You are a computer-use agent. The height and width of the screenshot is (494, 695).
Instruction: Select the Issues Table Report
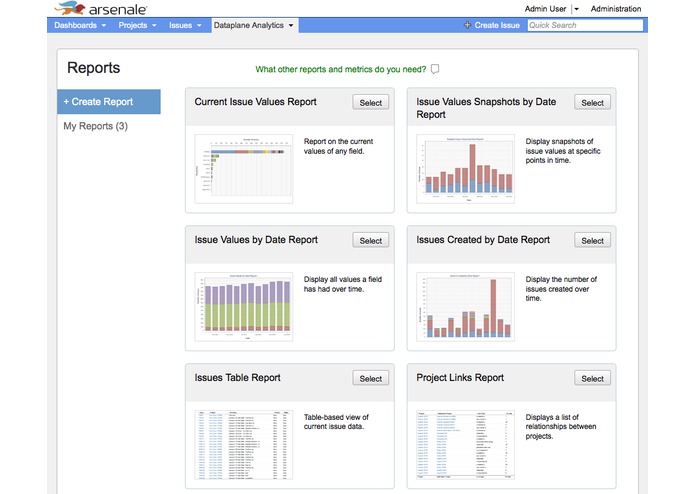(371, 378)
